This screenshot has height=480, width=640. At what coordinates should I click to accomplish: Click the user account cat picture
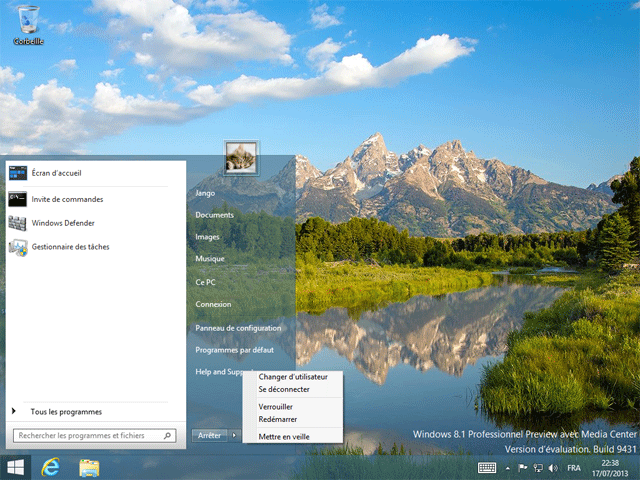241,157
